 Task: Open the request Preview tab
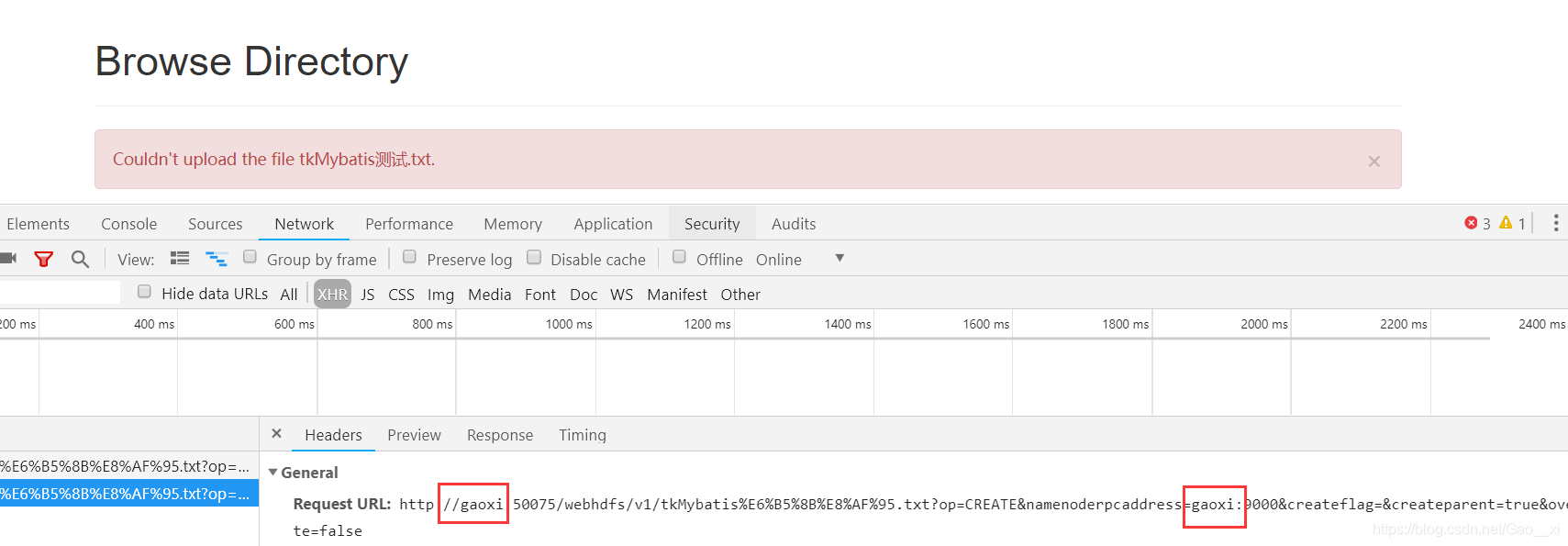[x=414, y=435]
